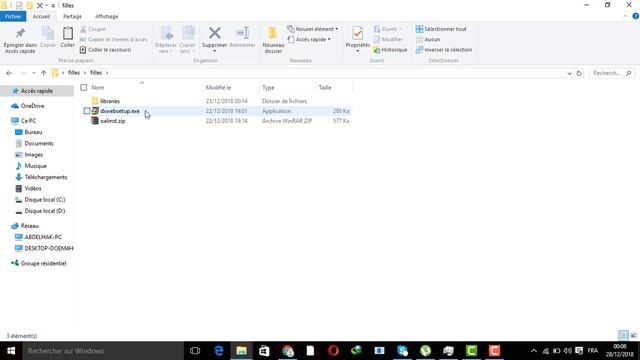Open recent locations dropdown arrow
This screenshot has height=360, width=640.
coord(33,73)
